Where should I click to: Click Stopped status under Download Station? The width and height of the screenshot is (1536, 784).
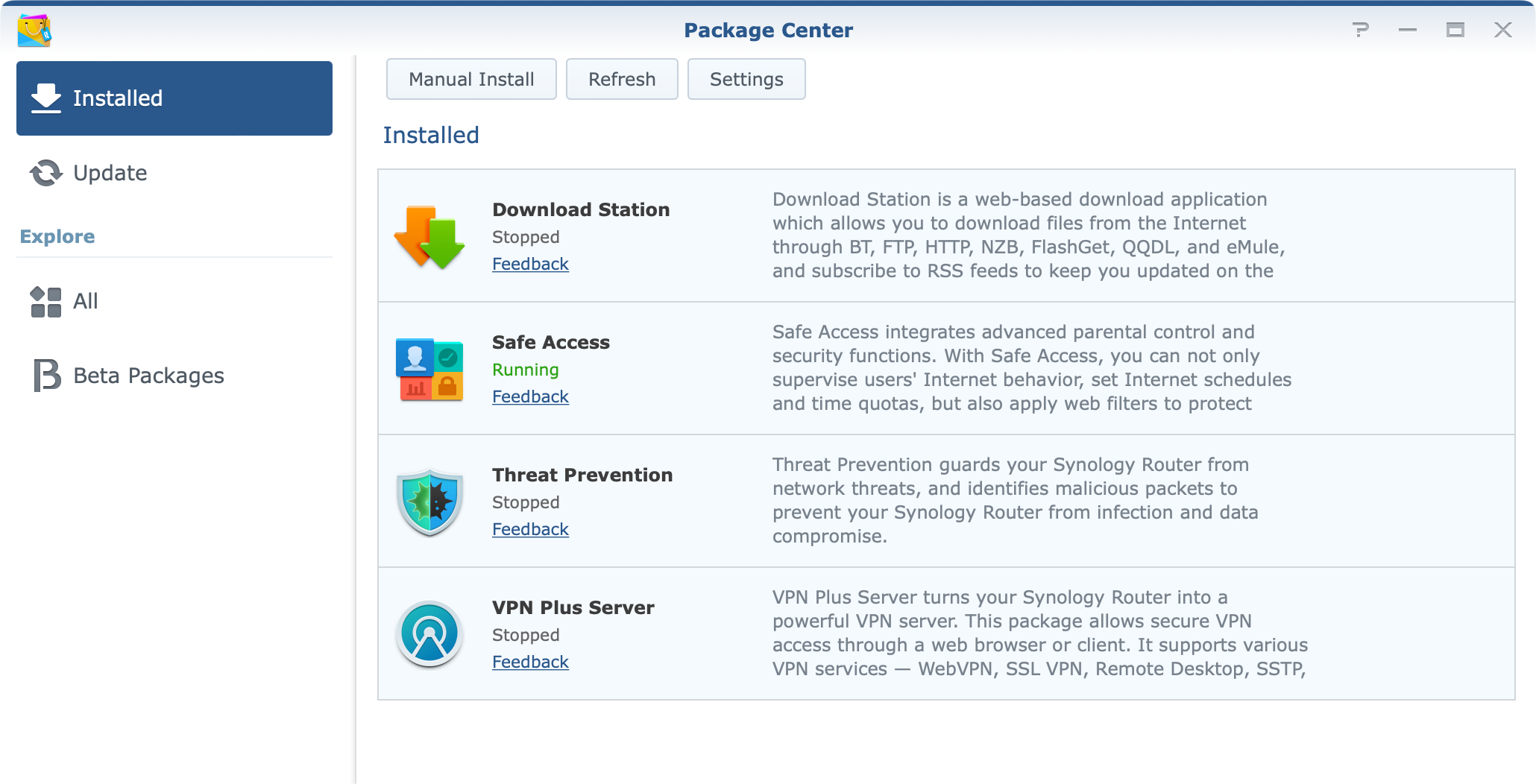[526, 237]
